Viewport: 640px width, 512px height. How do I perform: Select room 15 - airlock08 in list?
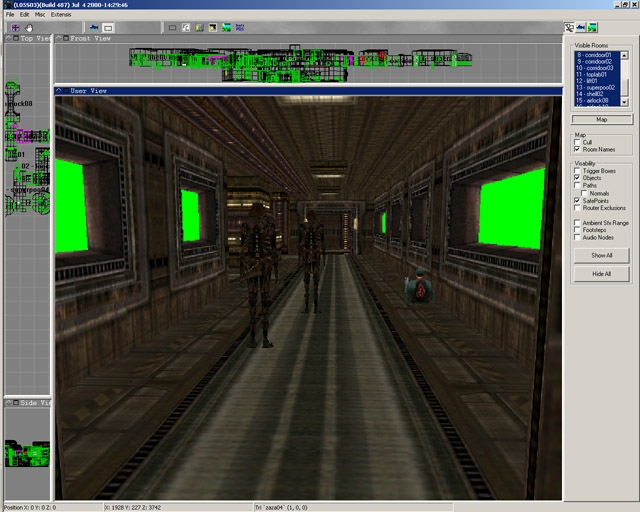pyautogui.click(x=597, y=100)
